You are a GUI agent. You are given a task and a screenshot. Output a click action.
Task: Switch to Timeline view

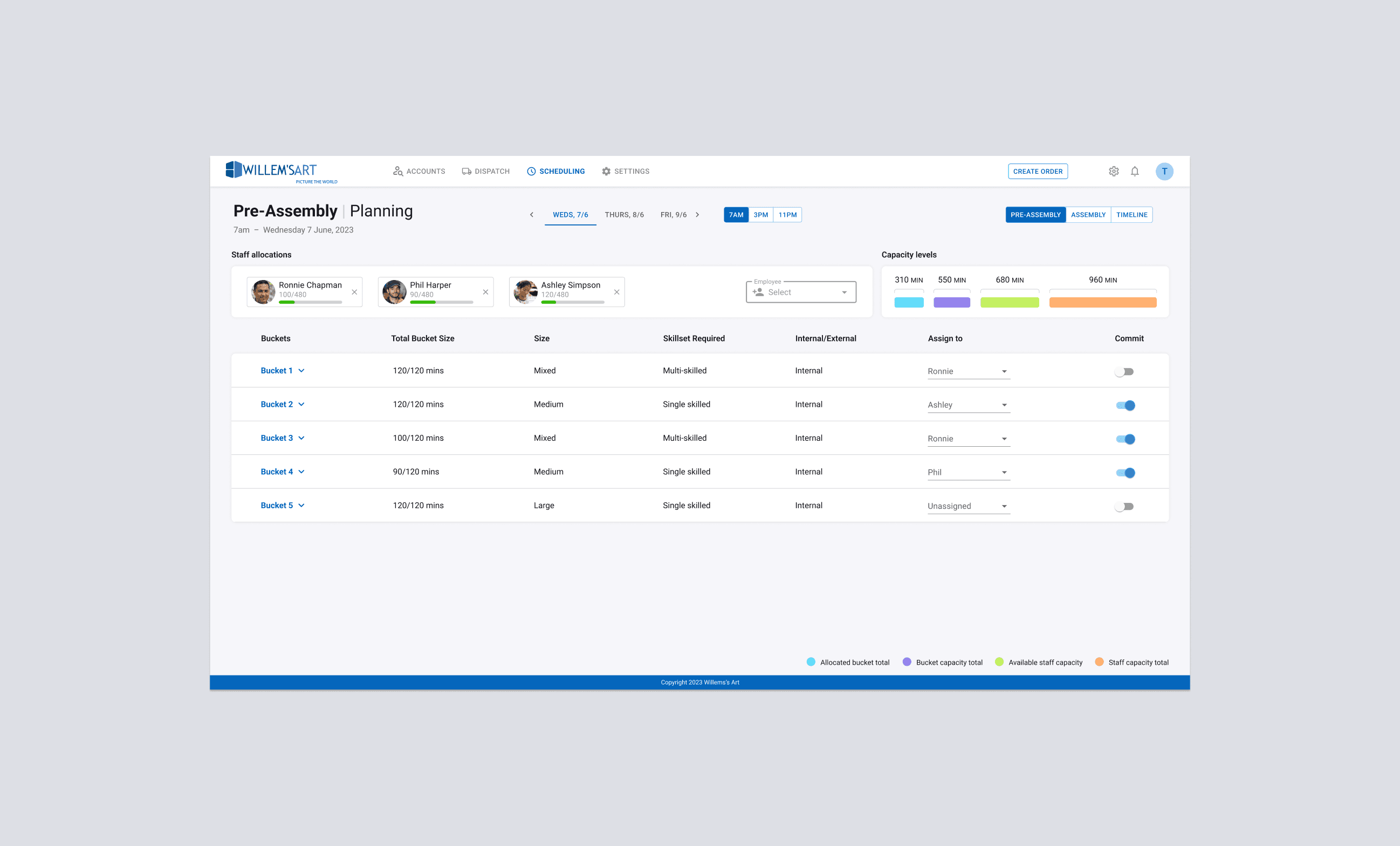pyautogui.click(x=1132, y=215)
